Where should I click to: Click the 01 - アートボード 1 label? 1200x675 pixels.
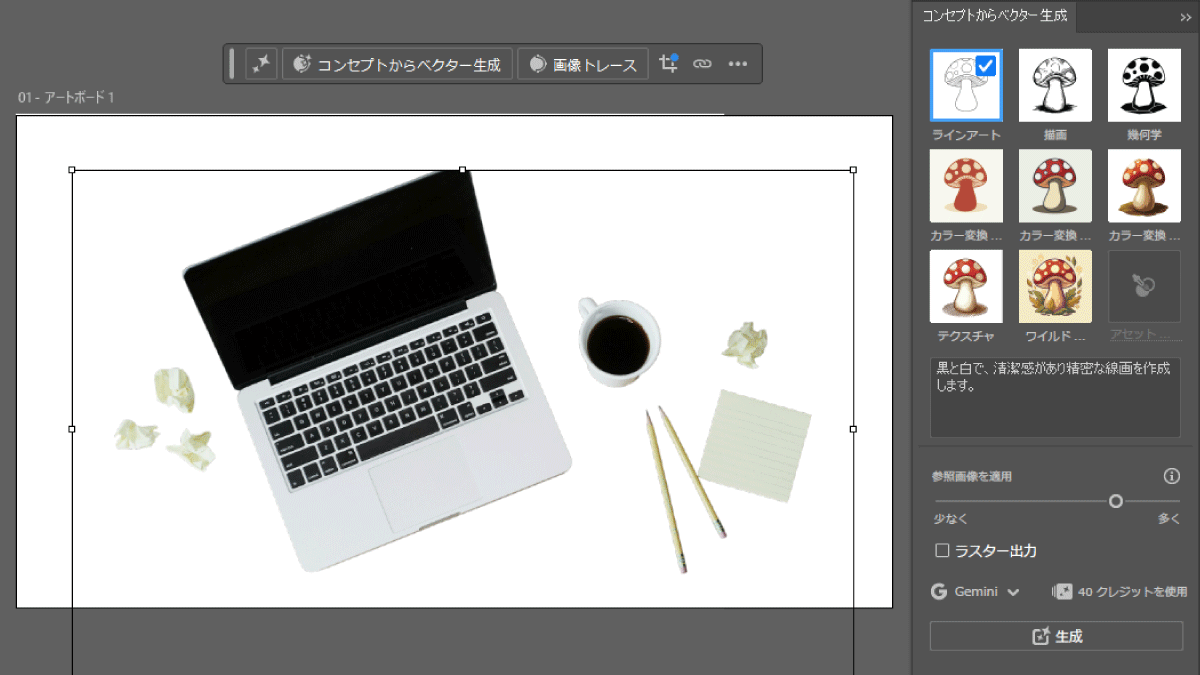click(67, 97)
